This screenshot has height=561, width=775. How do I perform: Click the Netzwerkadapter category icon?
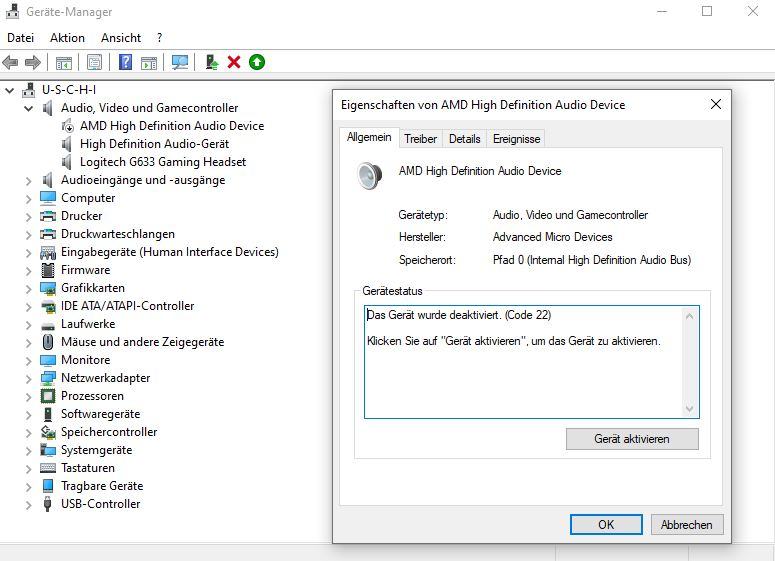[x=48, y=378]
